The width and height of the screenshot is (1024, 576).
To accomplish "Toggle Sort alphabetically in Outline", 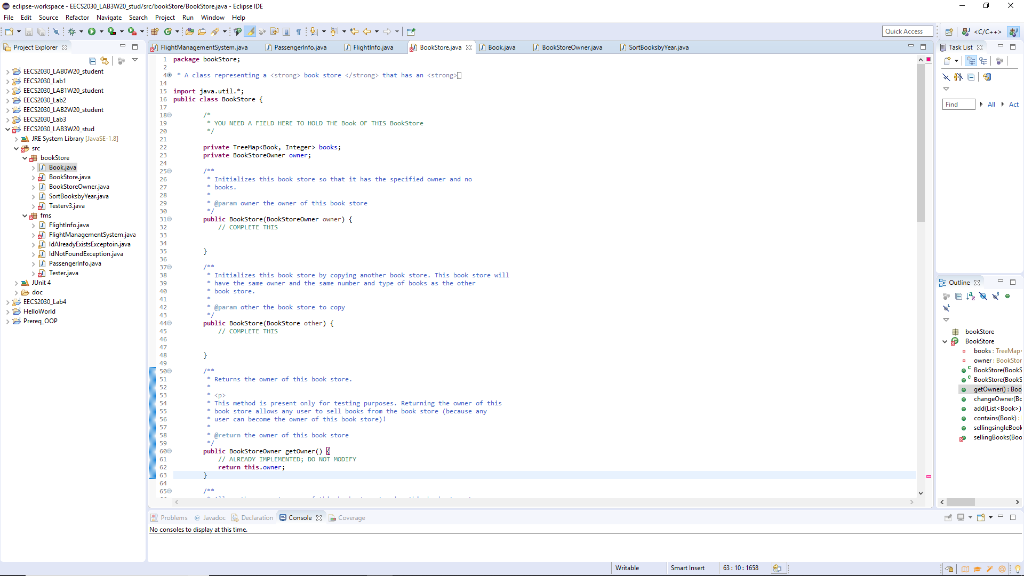I will [970, 296].
